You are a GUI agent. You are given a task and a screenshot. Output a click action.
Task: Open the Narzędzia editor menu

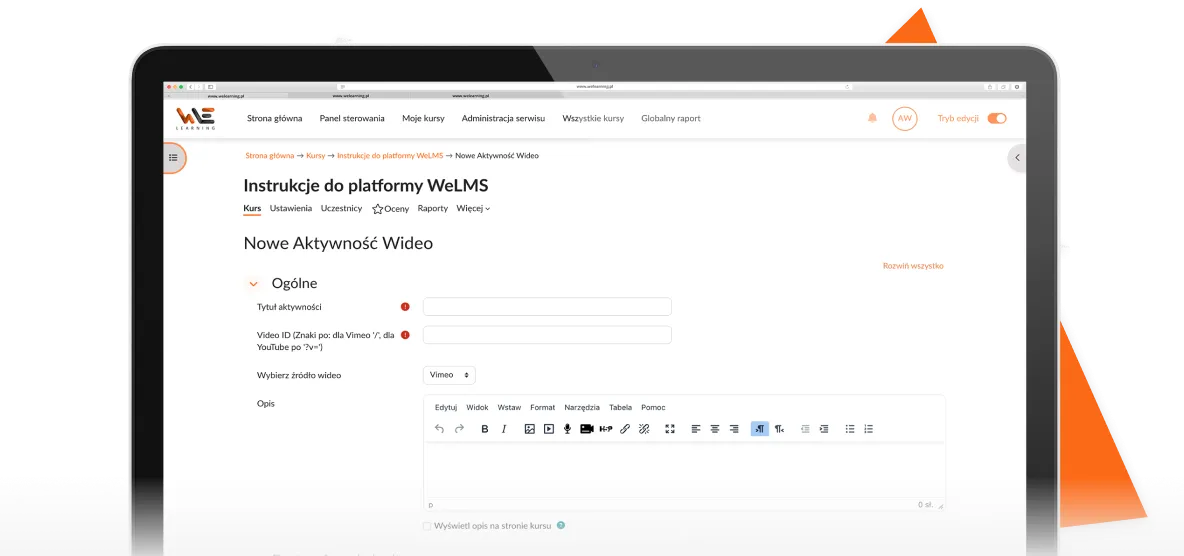pos(582,407)
